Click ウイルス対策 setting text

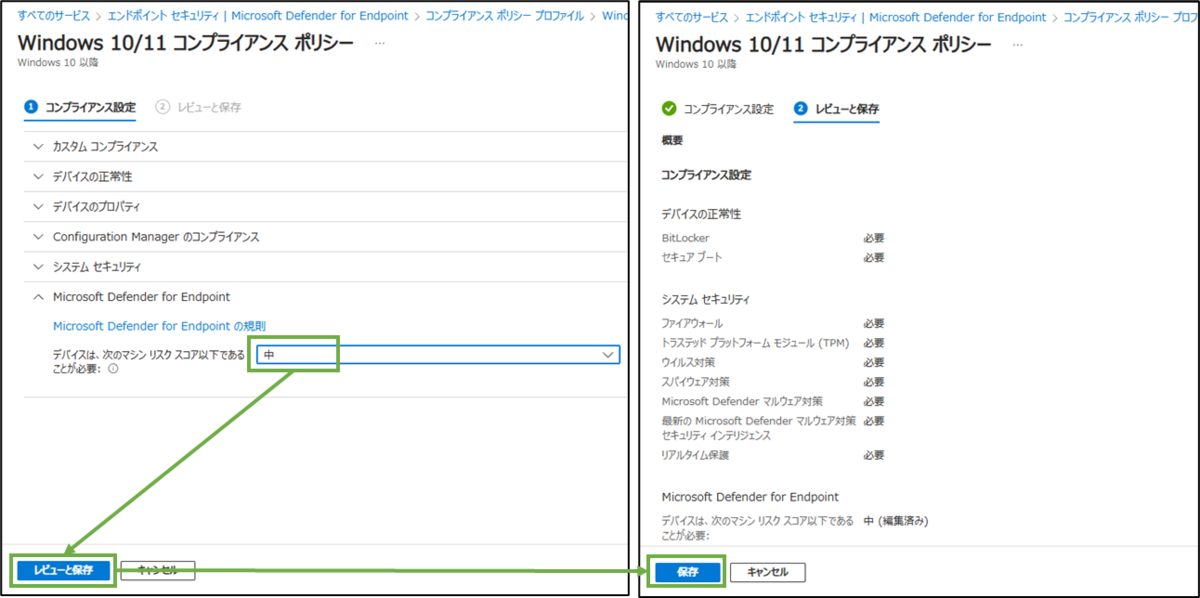click(x=688, y=362)
